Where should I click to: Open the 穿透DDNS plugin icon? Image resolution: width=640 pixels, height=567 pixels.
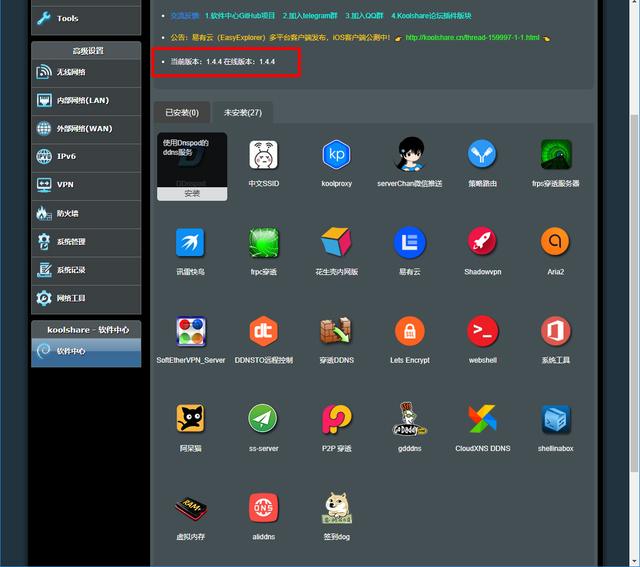pyautogui.click(x=336, y=330)
